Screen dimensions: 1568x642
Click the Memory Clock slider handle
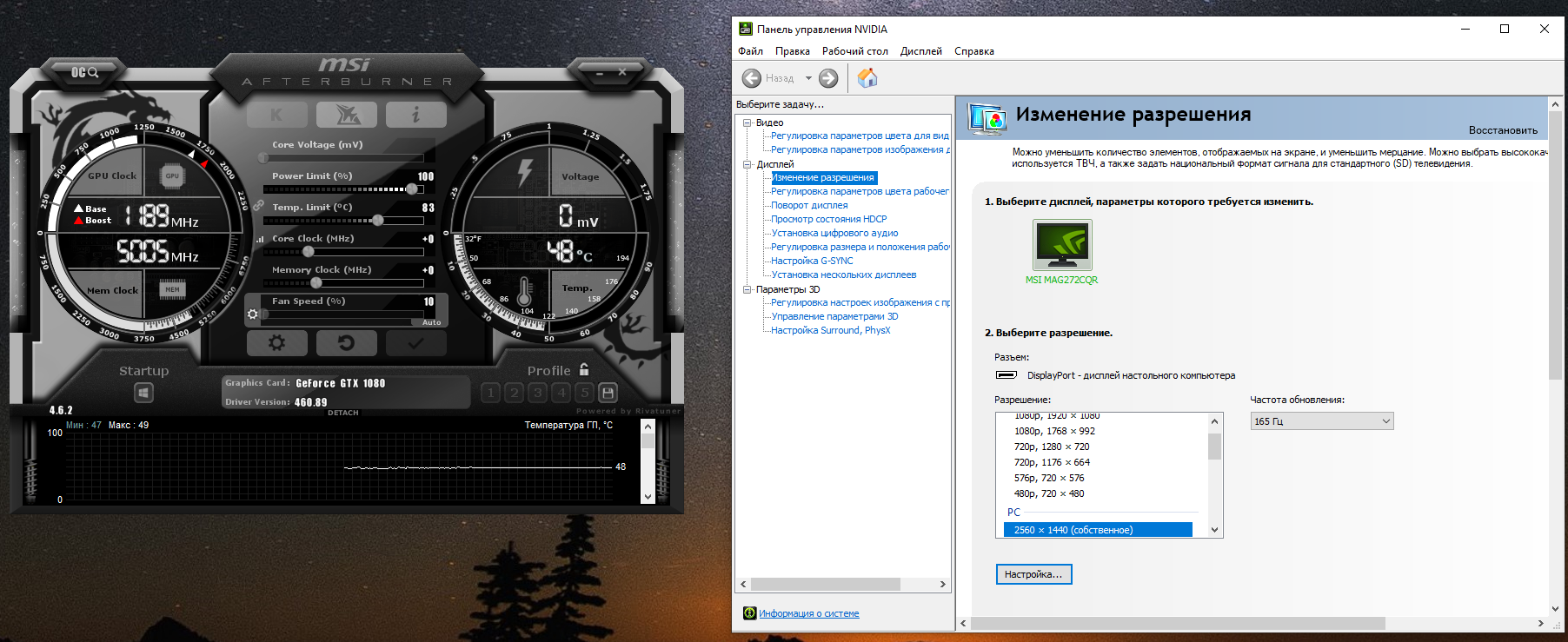(x=316, y=282)
